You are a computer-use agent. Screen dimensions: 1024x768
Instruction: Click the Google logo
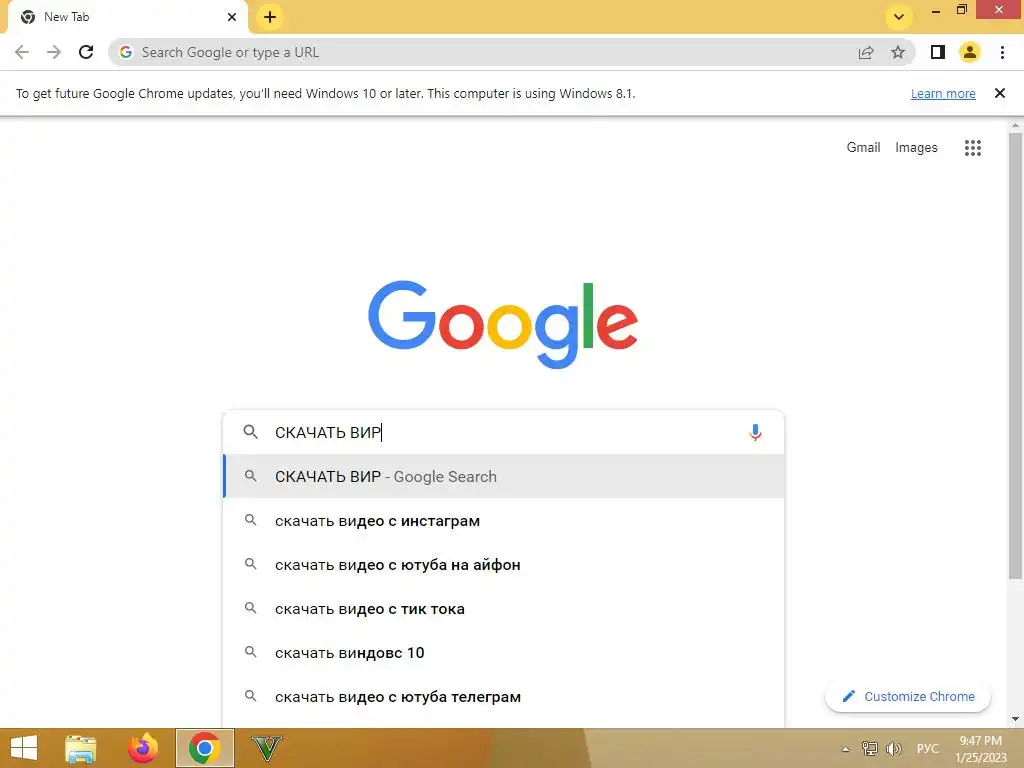(x=503, y=325)
